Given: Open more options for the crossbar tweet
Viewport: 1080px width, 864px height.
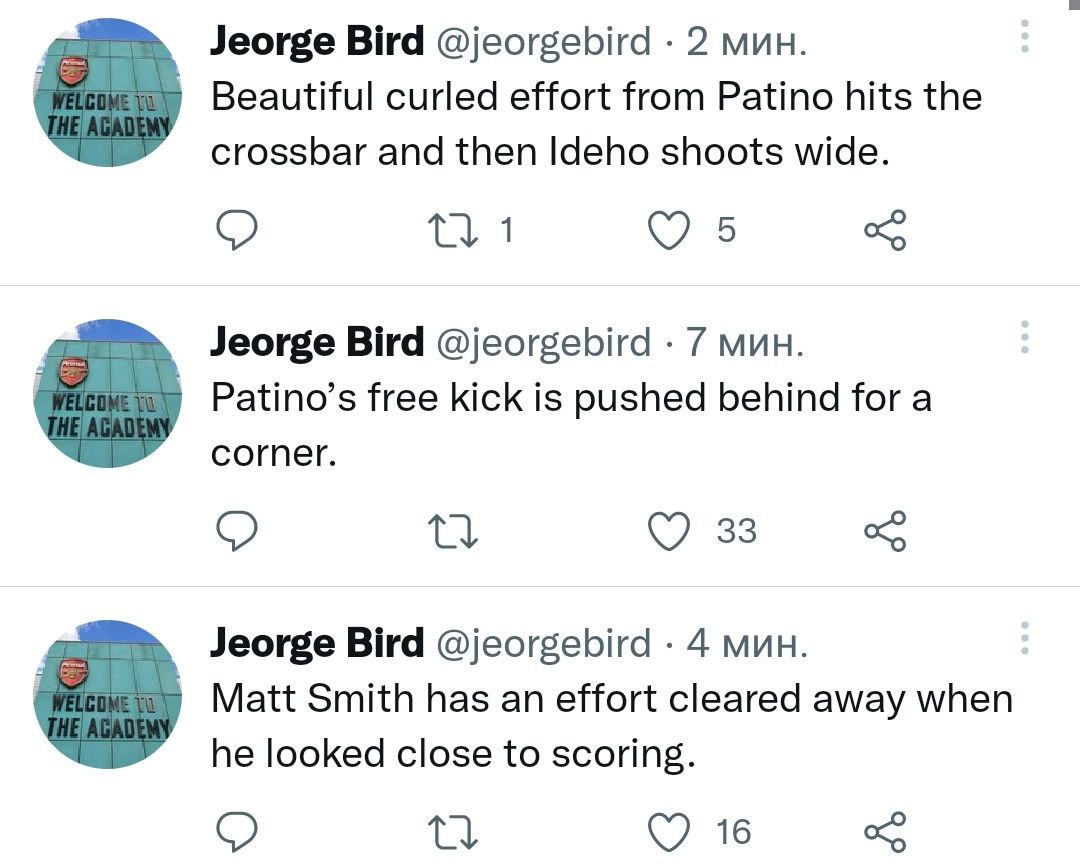Looking at the screenshot, I should pos(1023,36).
